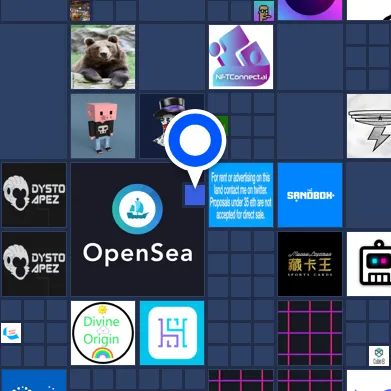Select the small blue cap icon tile
Screen dimensions: 391x391
pyautogui.click(x=11, y=333)
